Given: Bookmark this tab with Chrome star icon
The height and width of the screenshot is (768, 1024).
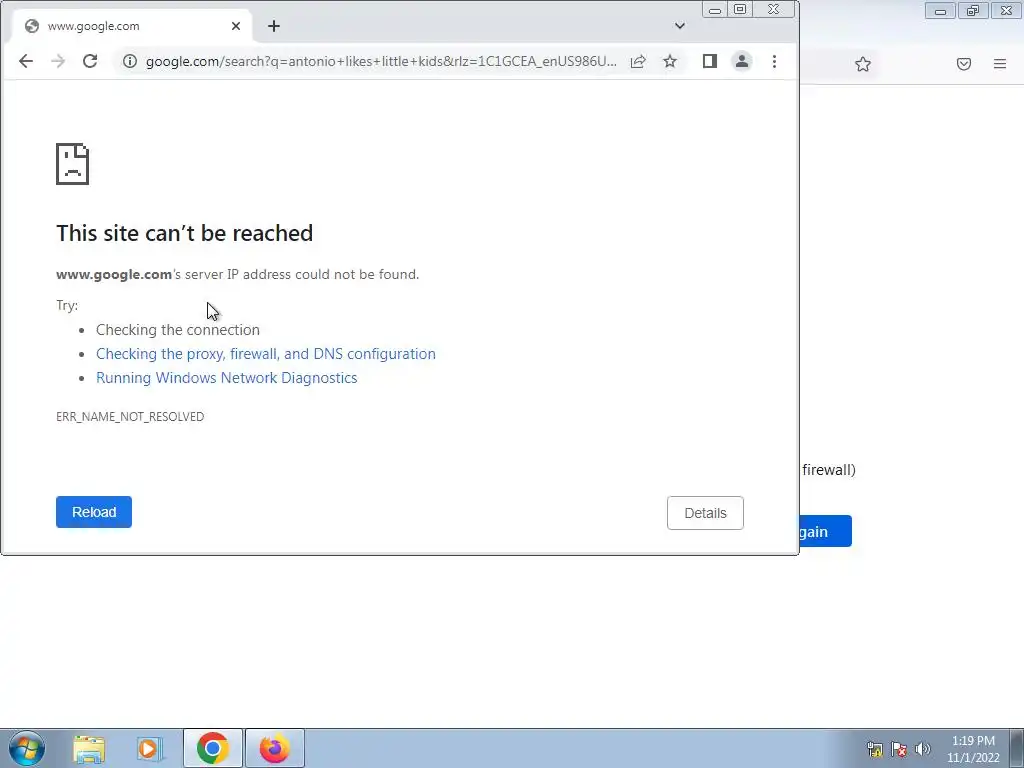Looking at the screenshot, I should point(670,61).
